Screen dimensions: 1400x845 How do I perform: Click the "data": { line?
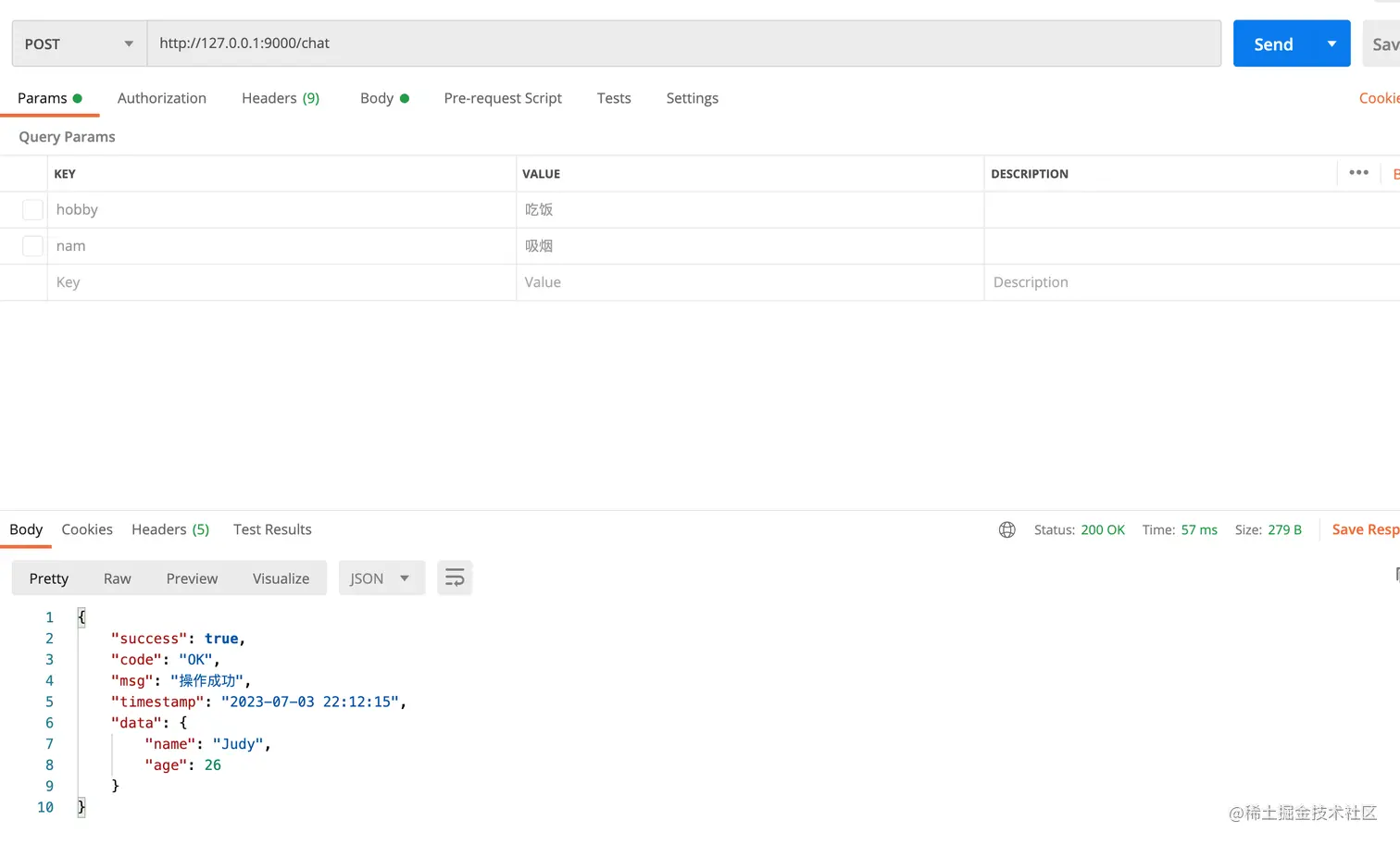pyautogui.click(x=149, y=723)
